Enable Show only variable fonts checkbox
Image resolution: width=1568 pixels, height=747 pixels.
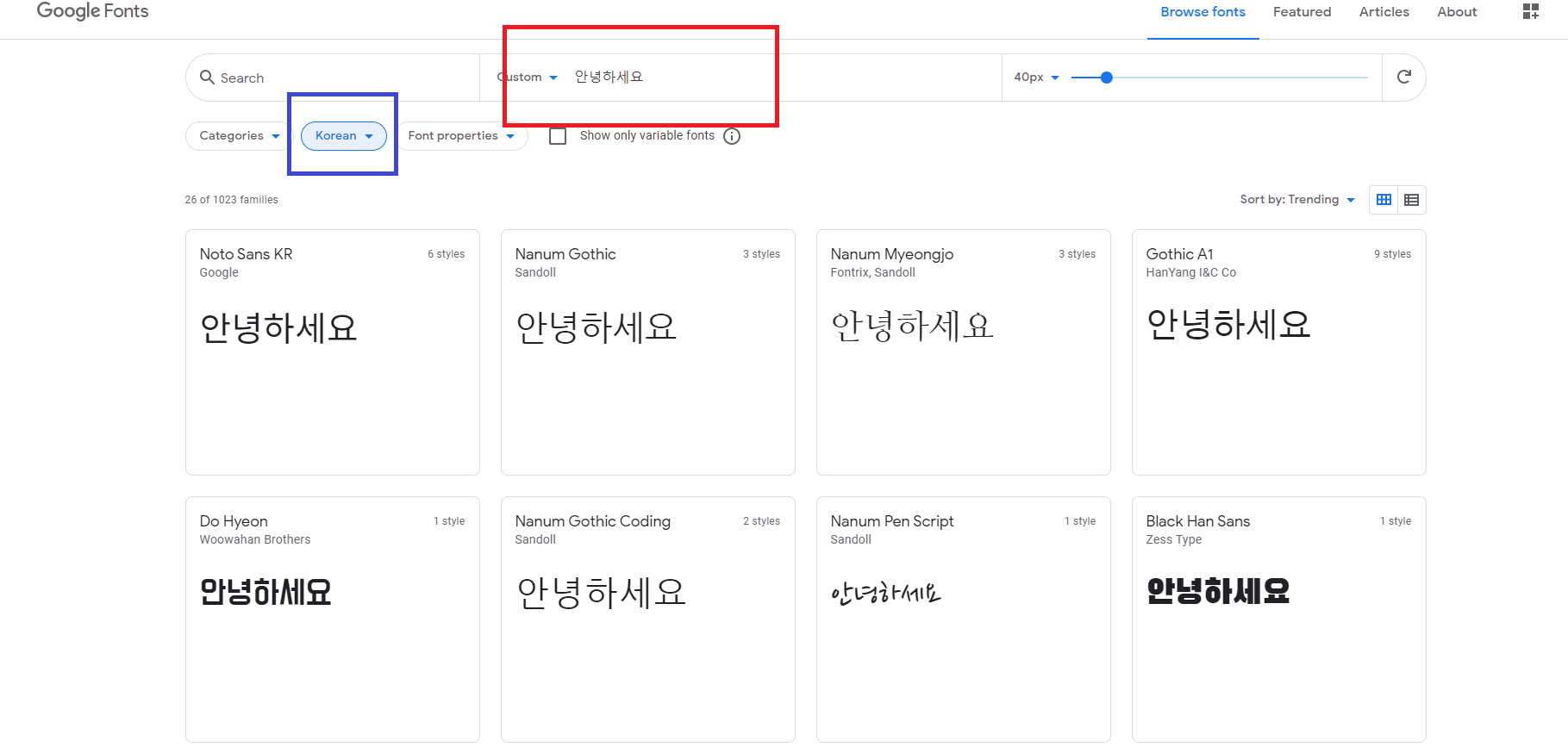point(558,136)
